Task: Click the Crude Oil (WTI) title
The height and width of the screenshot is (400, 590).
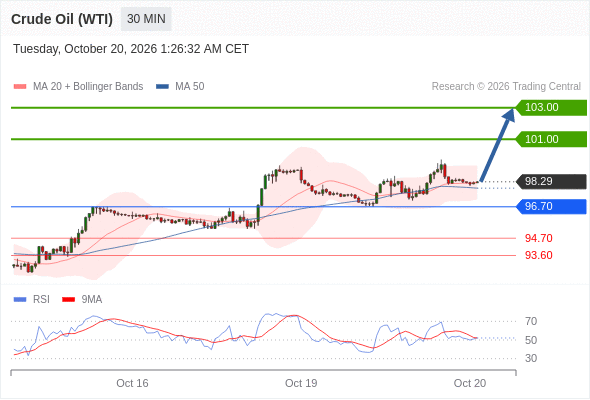Action: [62, 19]
